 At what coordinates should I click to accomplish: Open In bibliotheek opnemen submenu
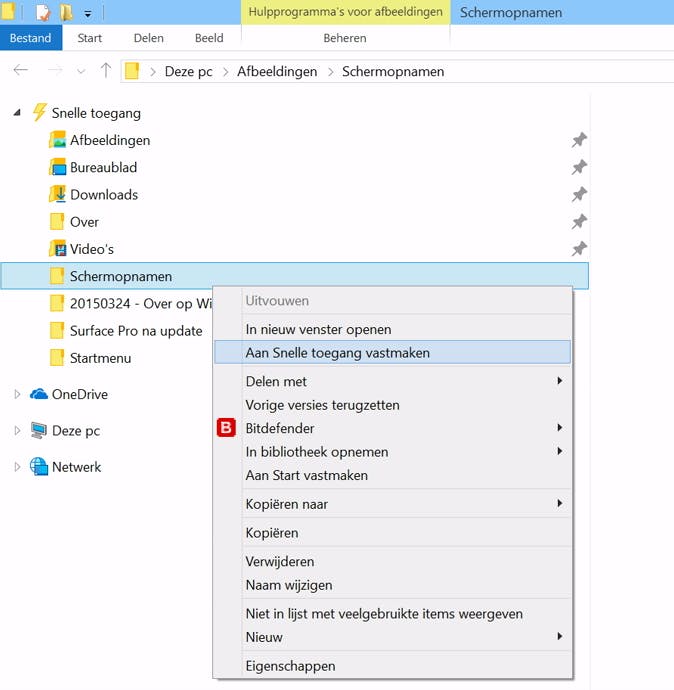(x=392, y=452)
